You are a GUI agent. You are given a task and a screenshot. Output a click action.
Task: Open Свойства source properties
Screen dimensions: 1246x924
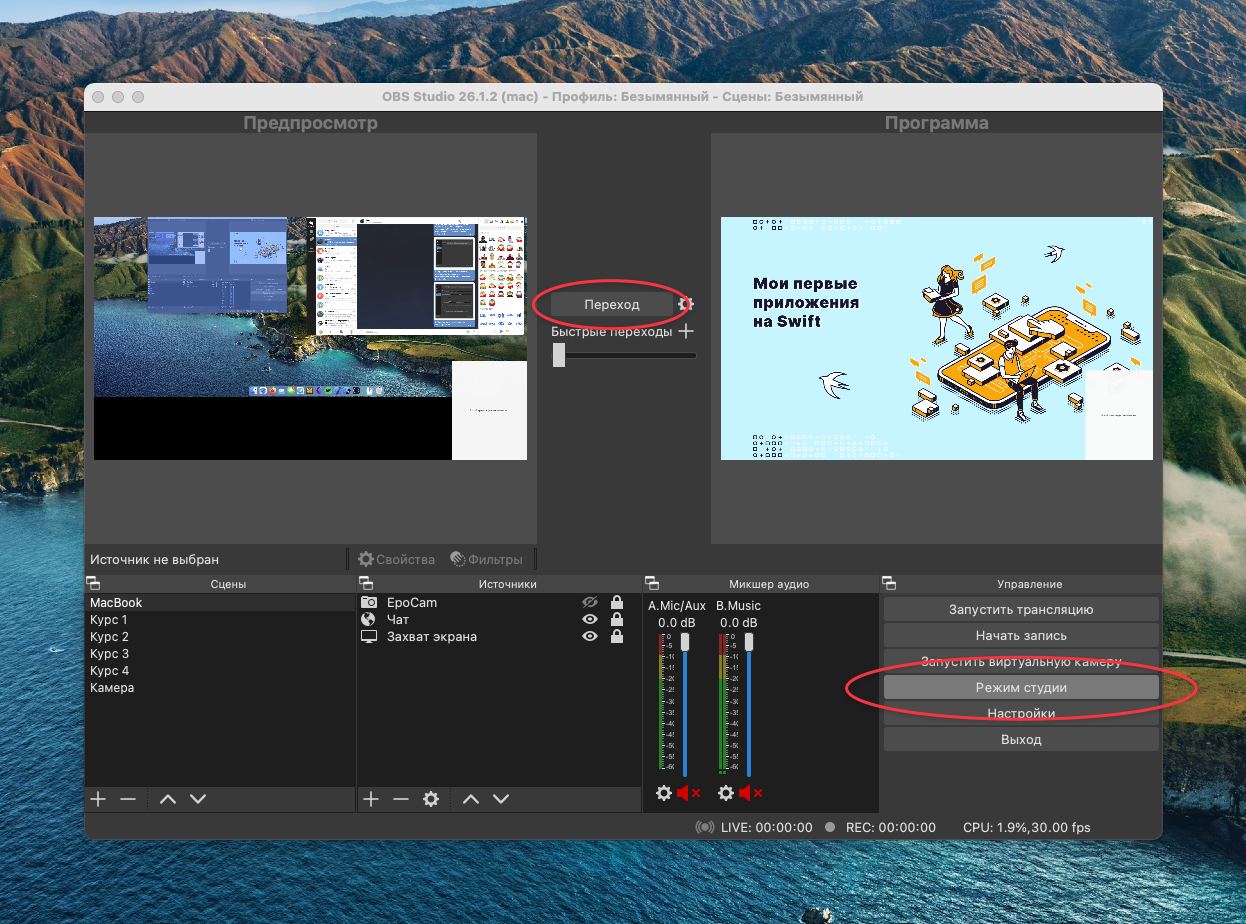397,559
